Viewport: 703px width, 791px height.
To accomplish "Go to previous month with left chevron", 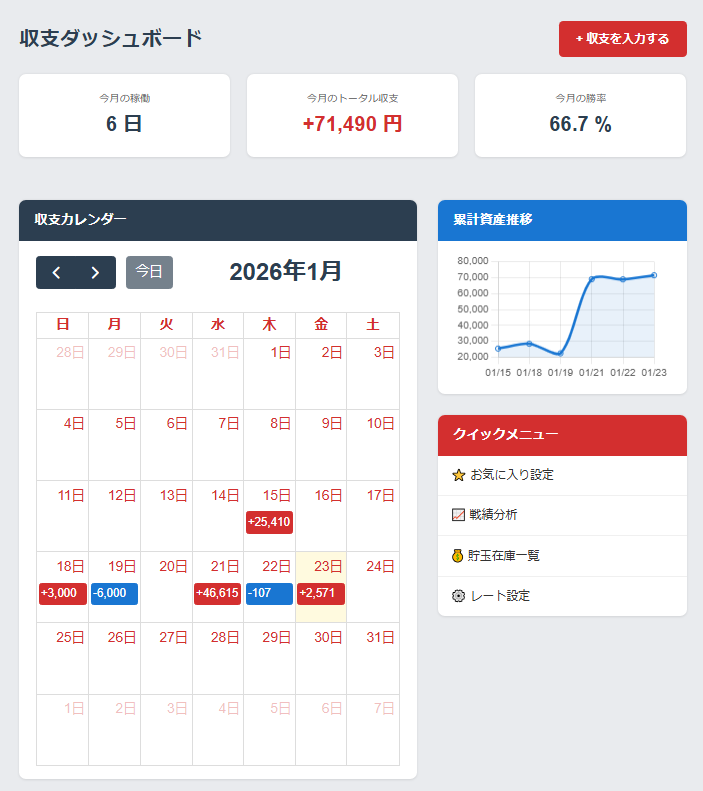I will 56,272.
